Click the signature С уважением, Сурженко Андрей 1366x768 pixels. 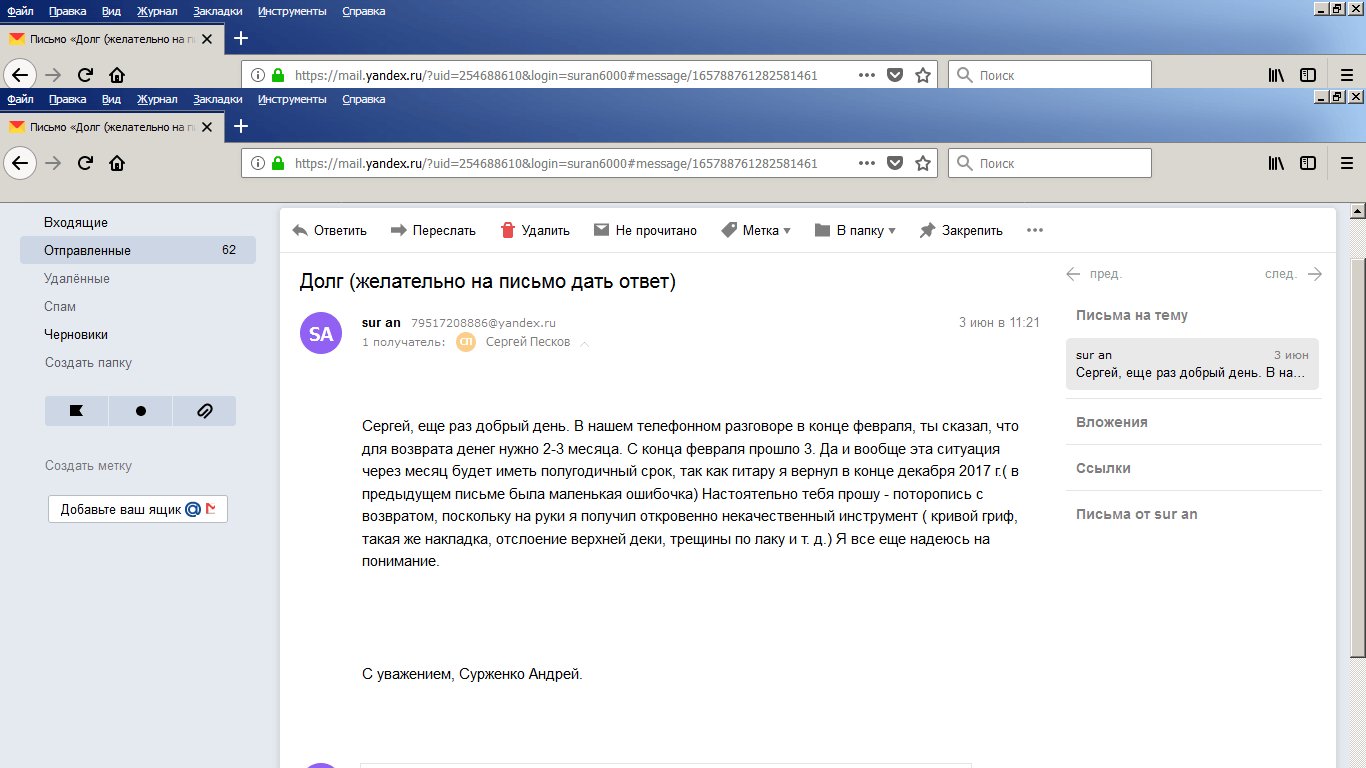(472, 674)
